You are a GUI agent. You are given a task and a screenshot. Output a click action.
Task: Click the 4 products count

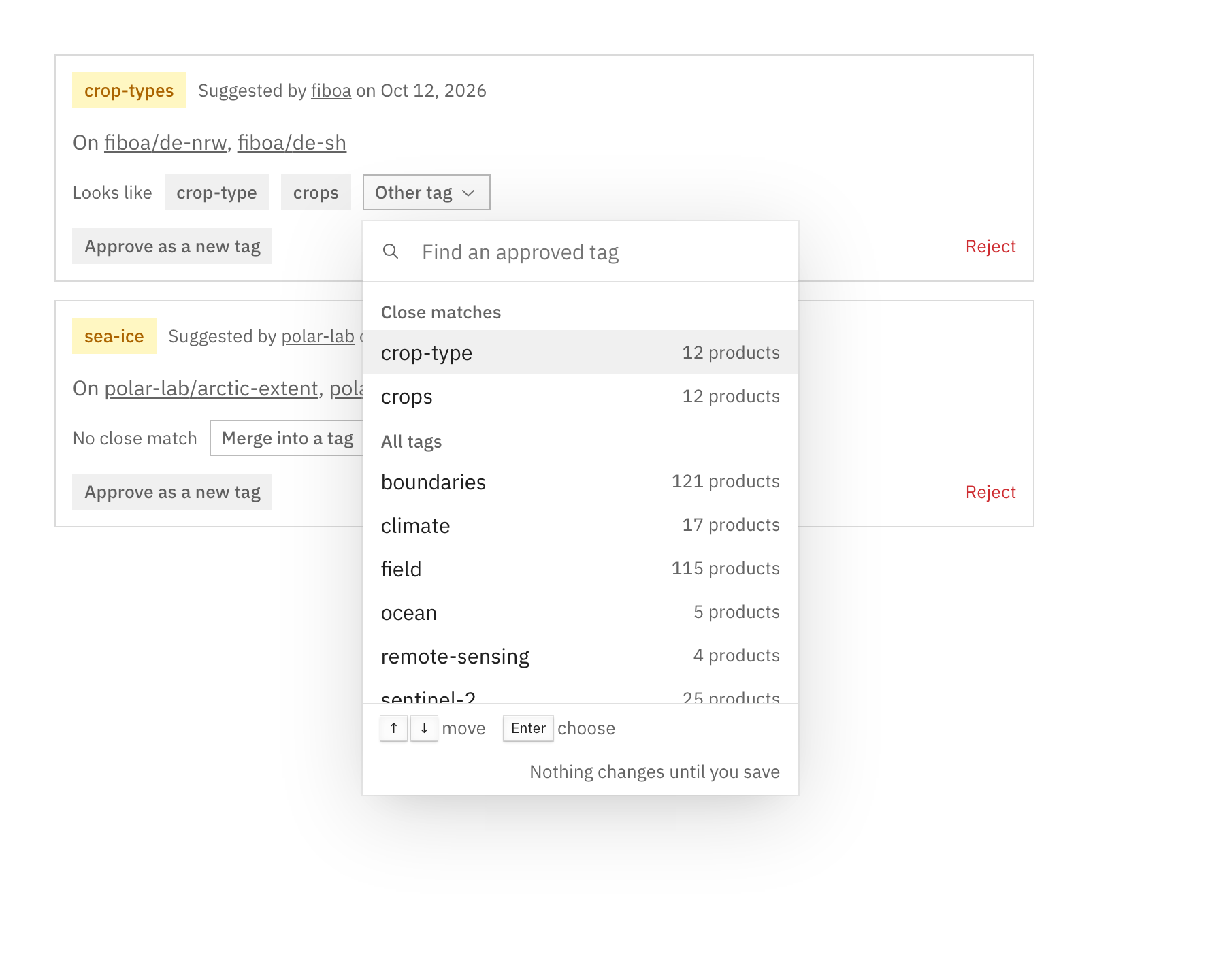736,655
